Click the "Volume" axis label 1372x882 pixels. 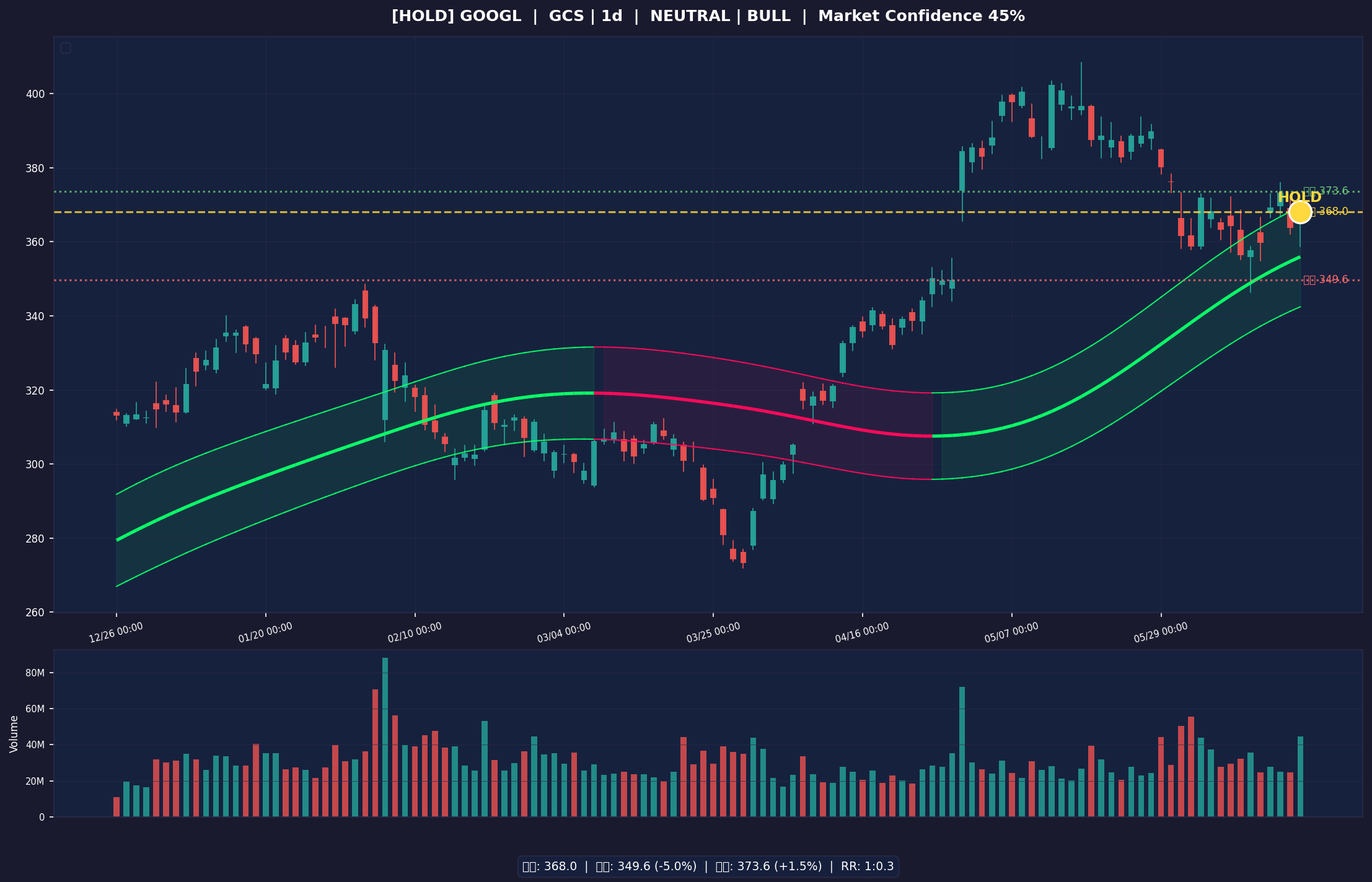[14, 734]
